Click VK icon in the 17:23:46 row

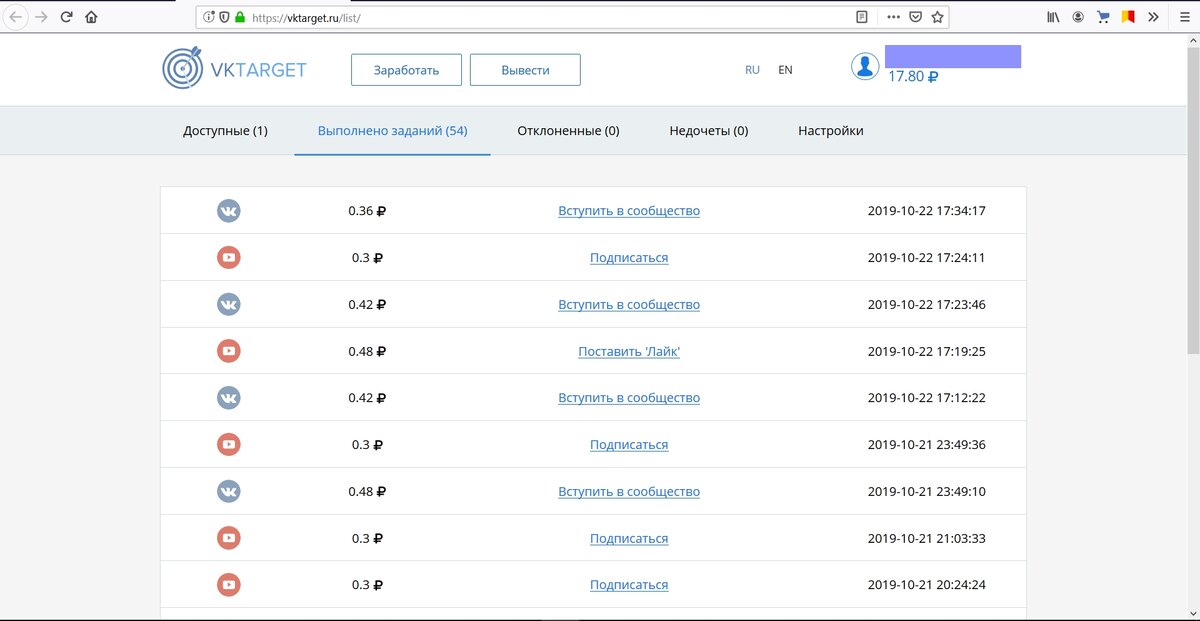pos(229,305)
